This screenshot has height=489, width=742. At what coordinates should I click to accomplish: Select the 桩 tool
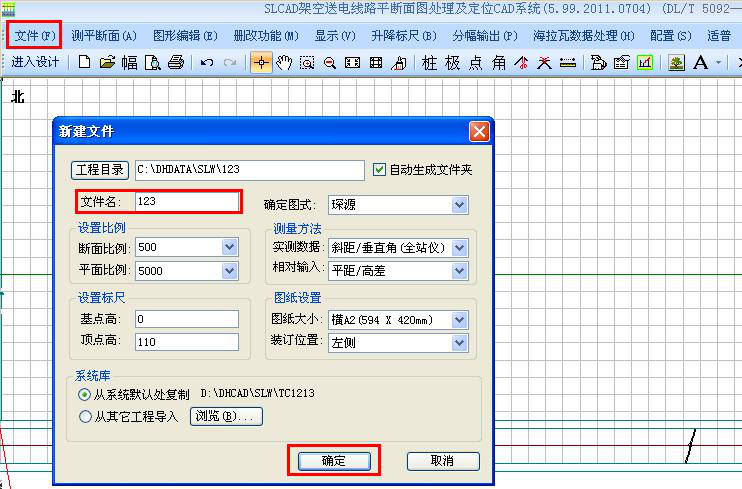pos(429,62)
